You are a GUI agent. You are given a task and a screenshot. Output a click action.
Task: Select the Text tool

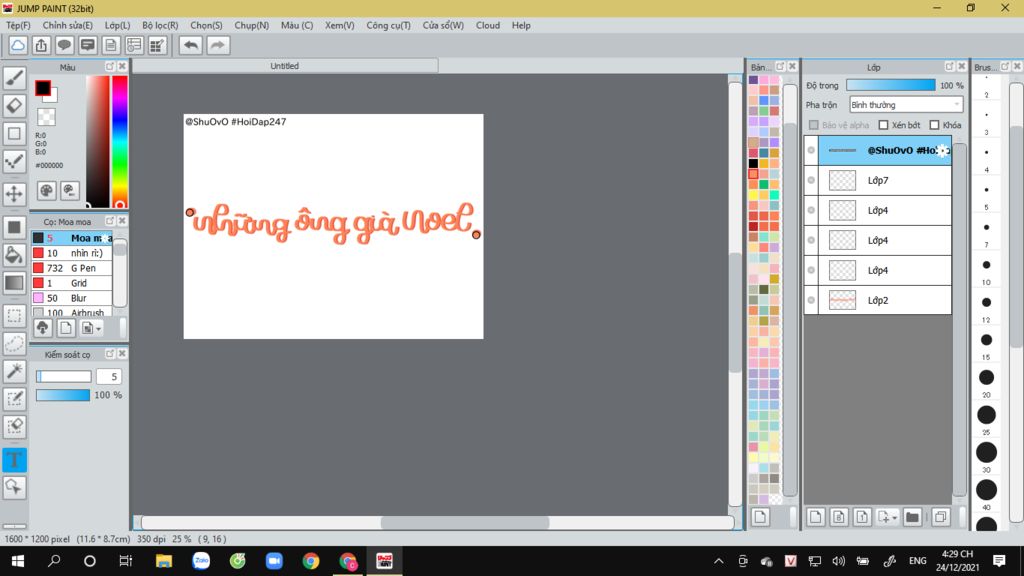click(x=14, y=460)
